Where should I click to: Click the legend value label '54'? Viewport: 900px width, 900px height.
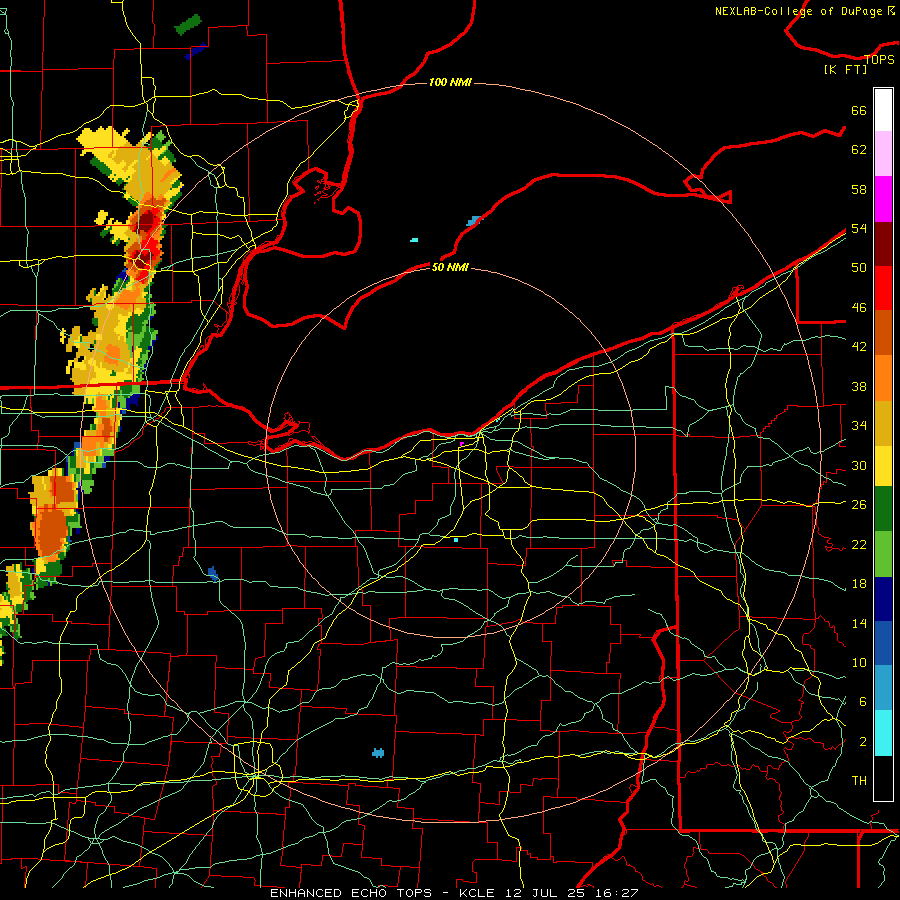pos(859,228)
